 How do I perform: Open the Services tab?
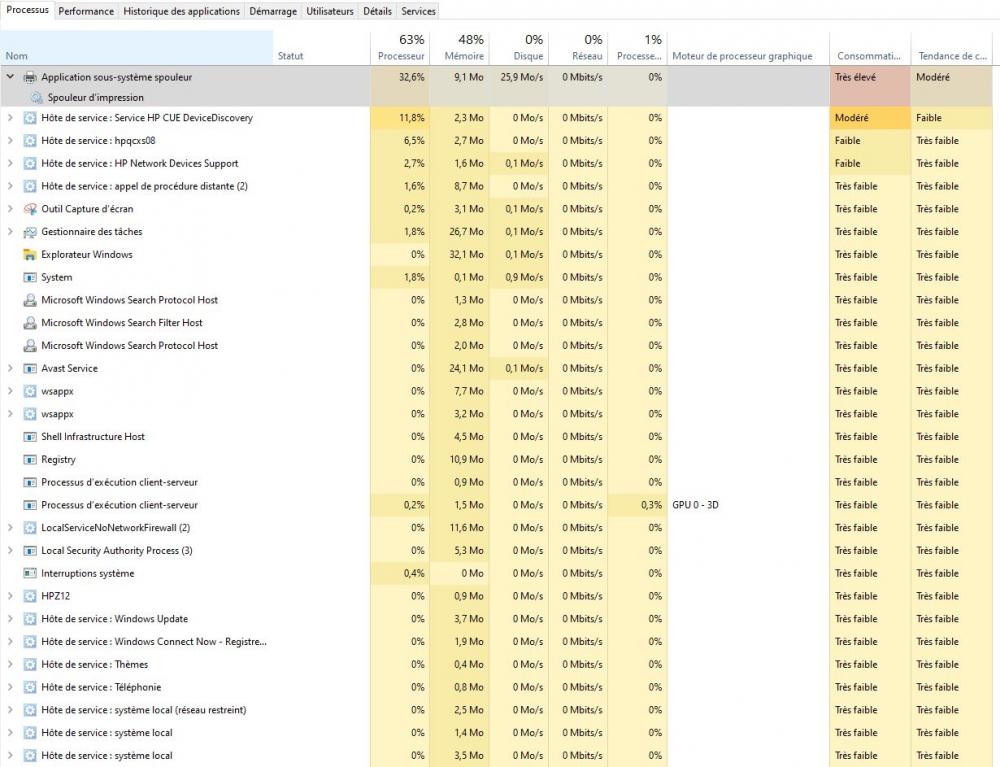pos(418,11)
